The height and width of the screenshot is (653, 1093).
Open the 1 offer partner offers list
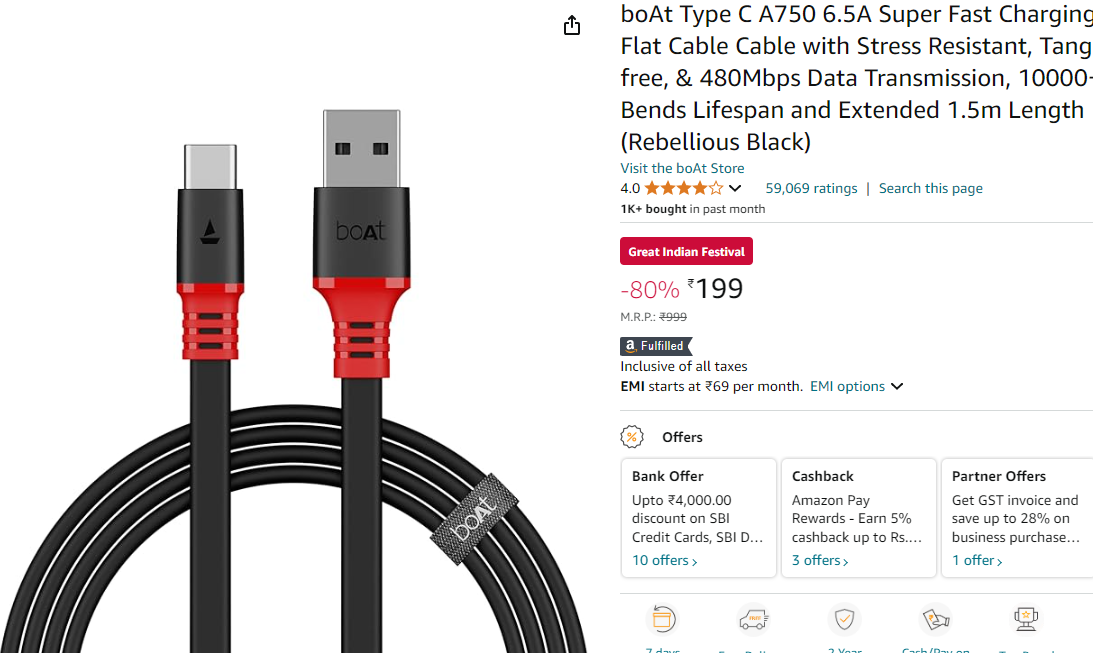[x=977, y=560]
